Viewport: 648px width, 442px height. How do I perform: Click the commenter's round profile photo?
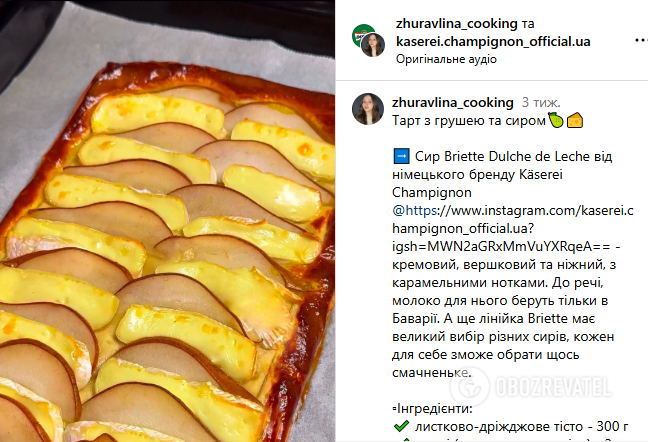(x=368, y=109)
